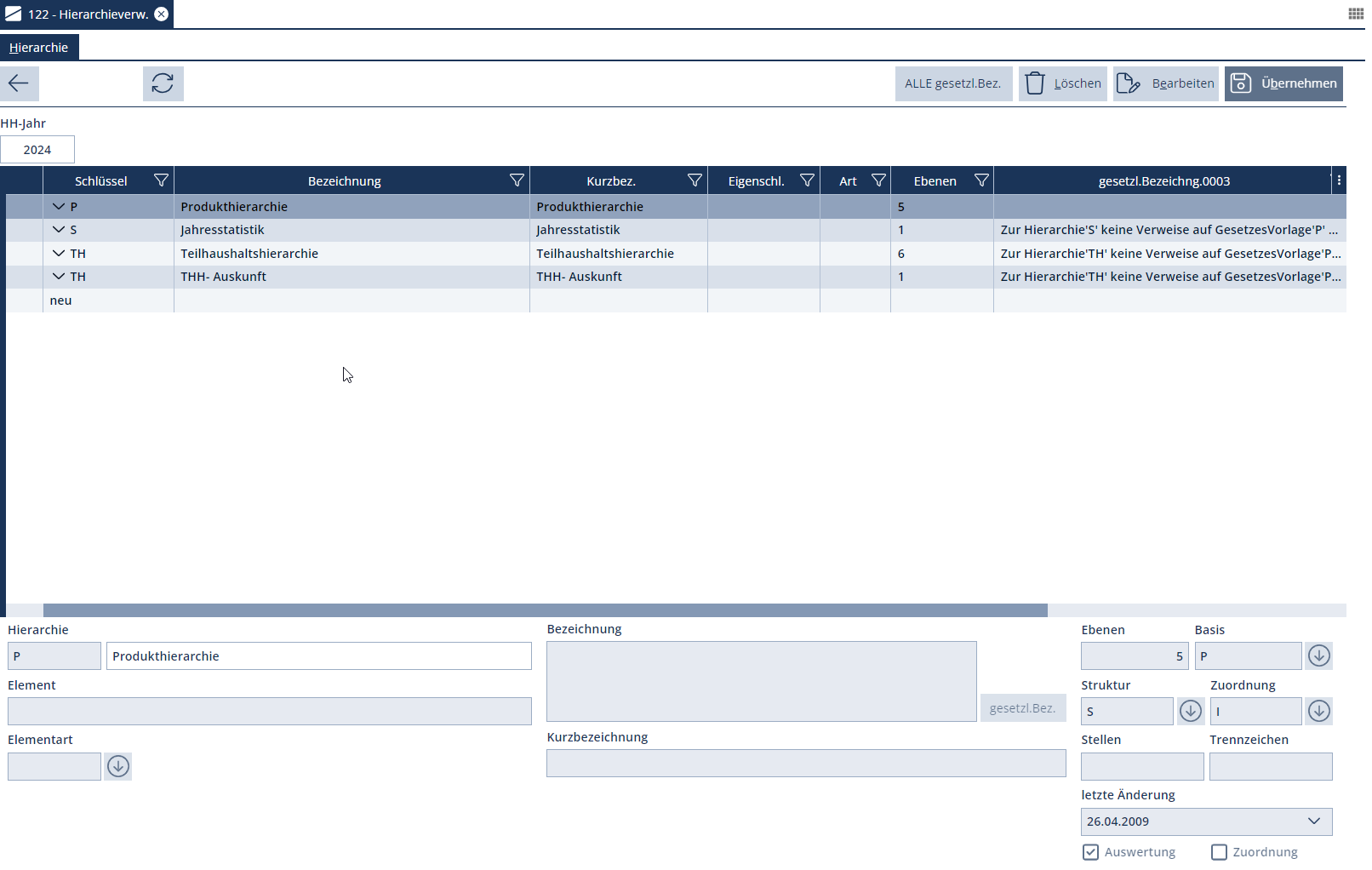Click the back arrow icon
Viewport: 1372px width, 870px height.
[19, 83]
